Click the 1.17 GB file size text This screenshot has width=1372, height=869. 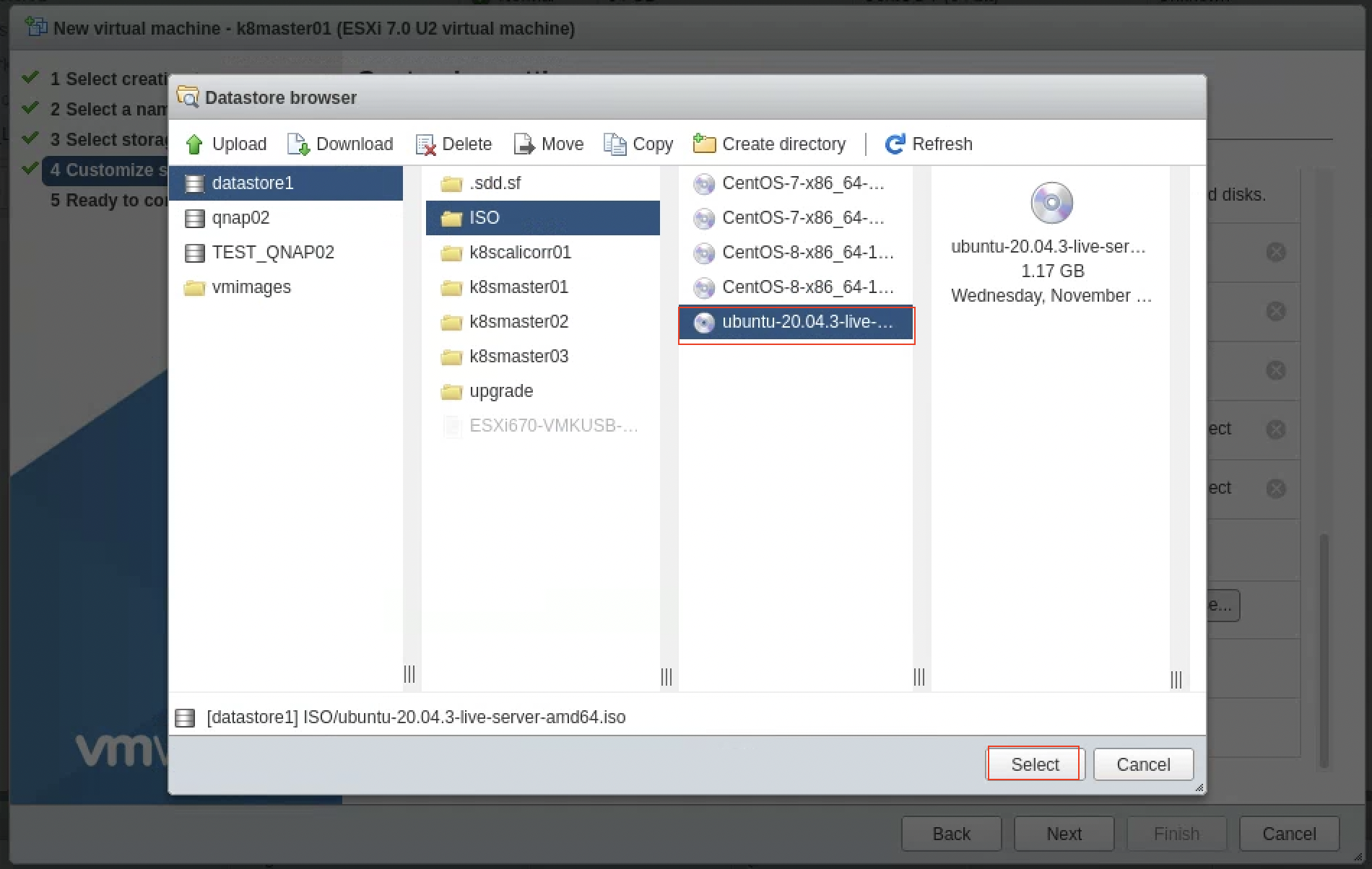pos(1052,271)
